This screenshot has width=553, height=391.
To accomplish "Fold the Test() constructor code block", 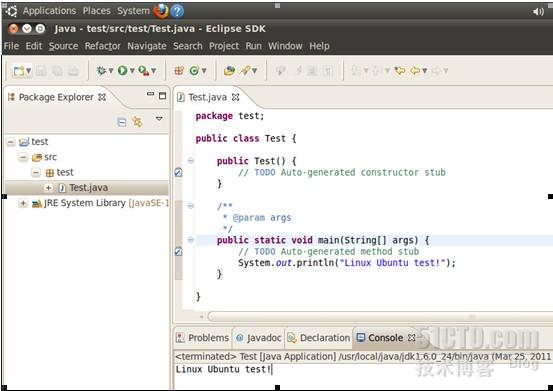I will [x=190, y=161].
